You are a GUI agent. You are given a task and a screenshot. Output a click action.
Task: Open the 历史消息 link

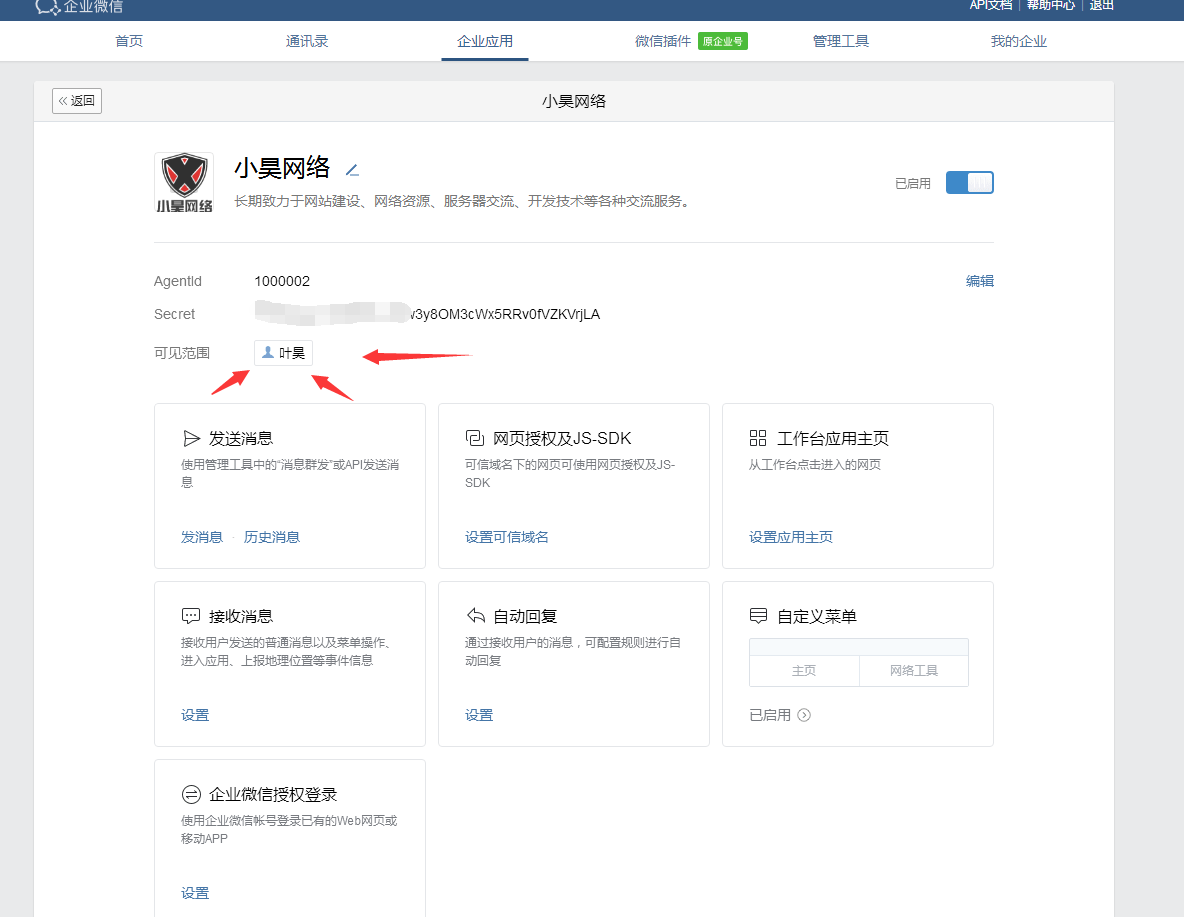tap(272, 537)
